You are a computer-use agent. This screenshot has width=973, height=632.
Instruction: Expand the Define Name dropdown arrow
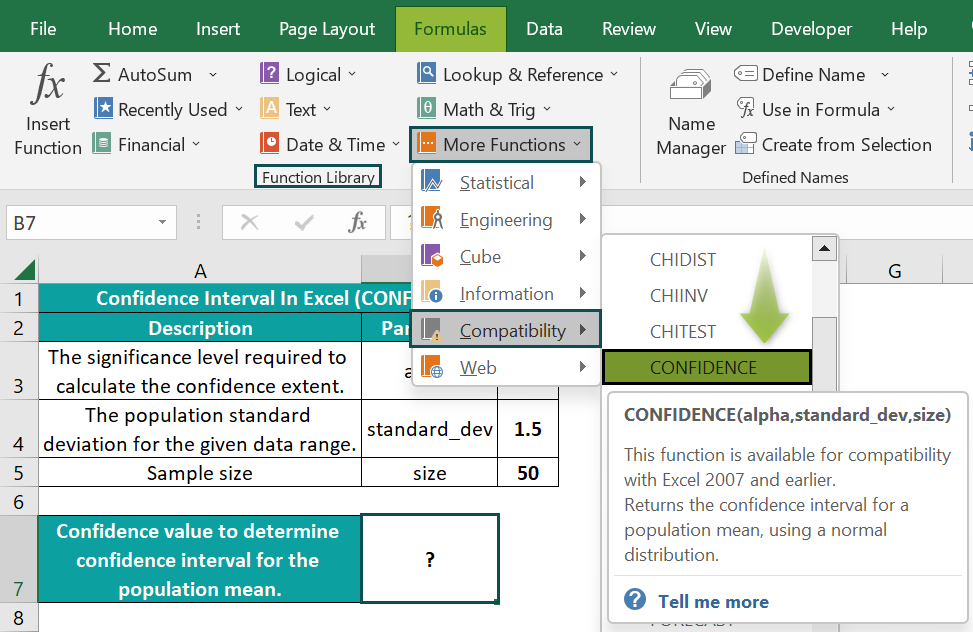pyautogui.click(x=885, y=75)
